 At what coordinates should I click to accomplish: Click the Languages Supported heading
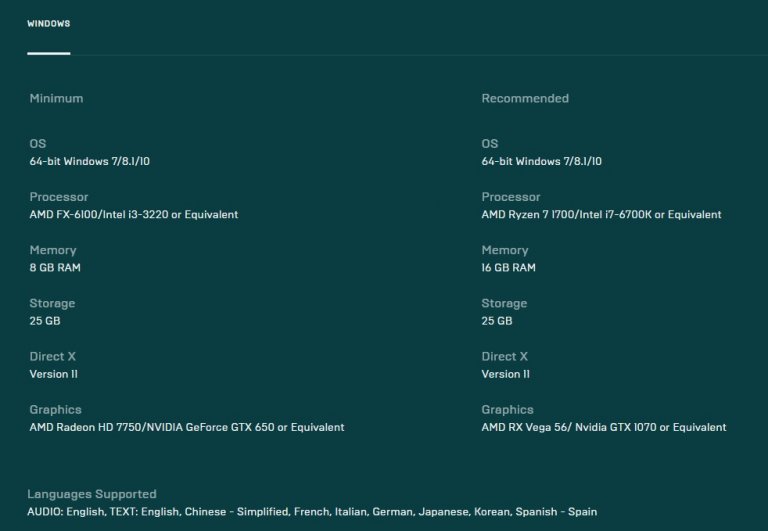[x=92, y=494]
